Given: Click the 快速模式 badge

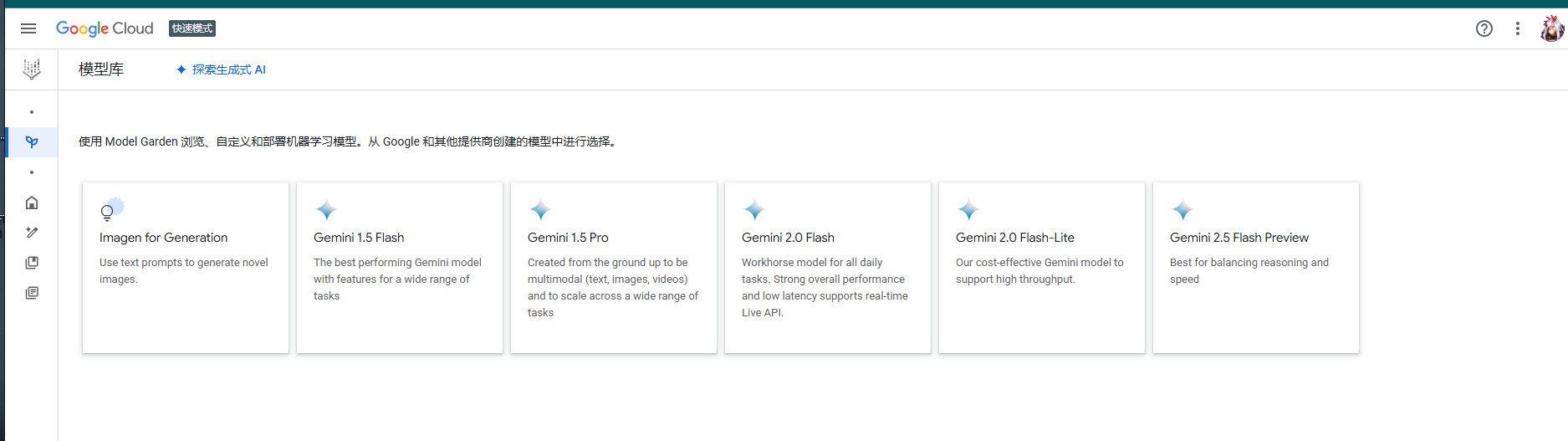Looking at the screenshot, I should pyautogui.click(x=192, y=28).
